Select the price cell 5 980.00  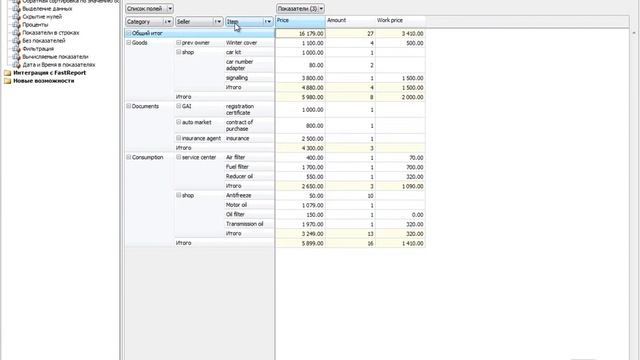click(x=300, y=97)
